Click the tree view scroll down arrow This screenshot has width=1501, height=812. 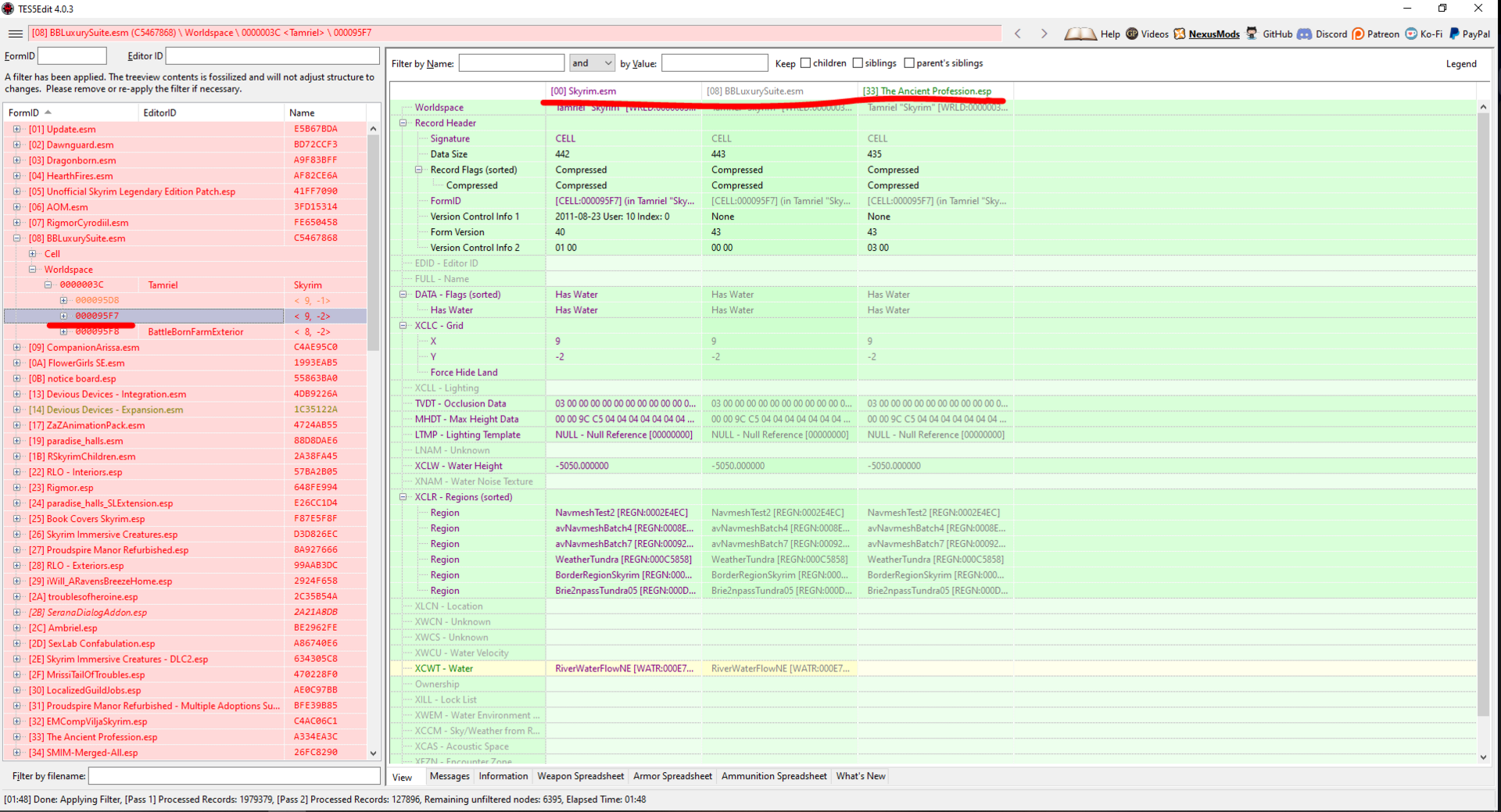[373, 753]
